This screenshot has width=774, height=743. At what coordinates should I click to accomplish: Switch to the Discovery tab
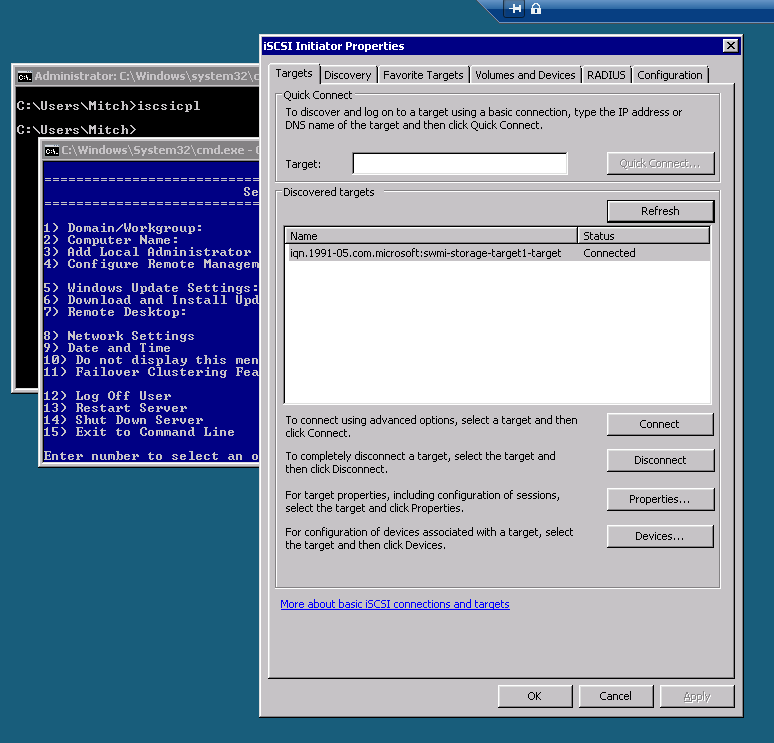pyautogui.click(x=348, y=75)
